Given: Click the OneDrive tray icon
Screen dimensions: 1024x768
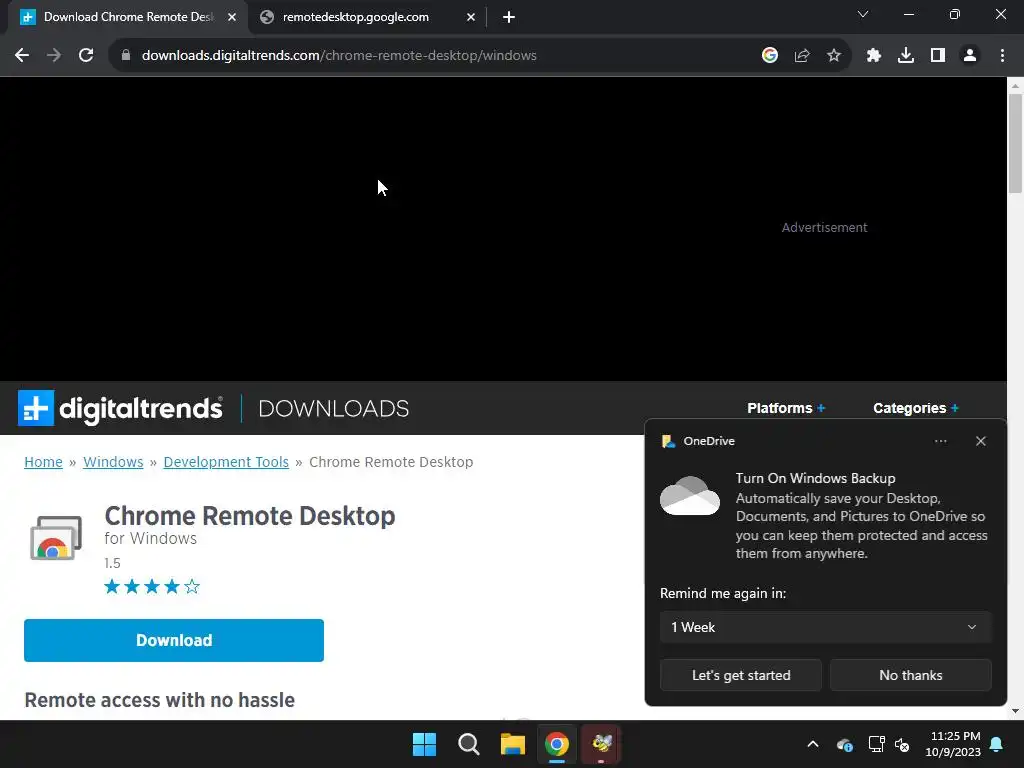Looking at the screenshot, I should [x=844, y=744].
